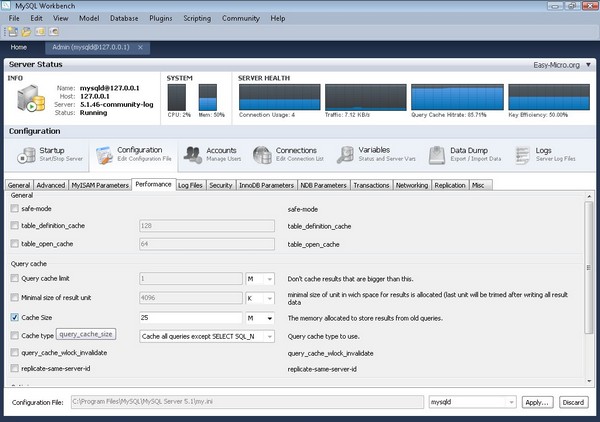Open the Database menu
This screenshot has height=422, width=600.
(124, 18)
